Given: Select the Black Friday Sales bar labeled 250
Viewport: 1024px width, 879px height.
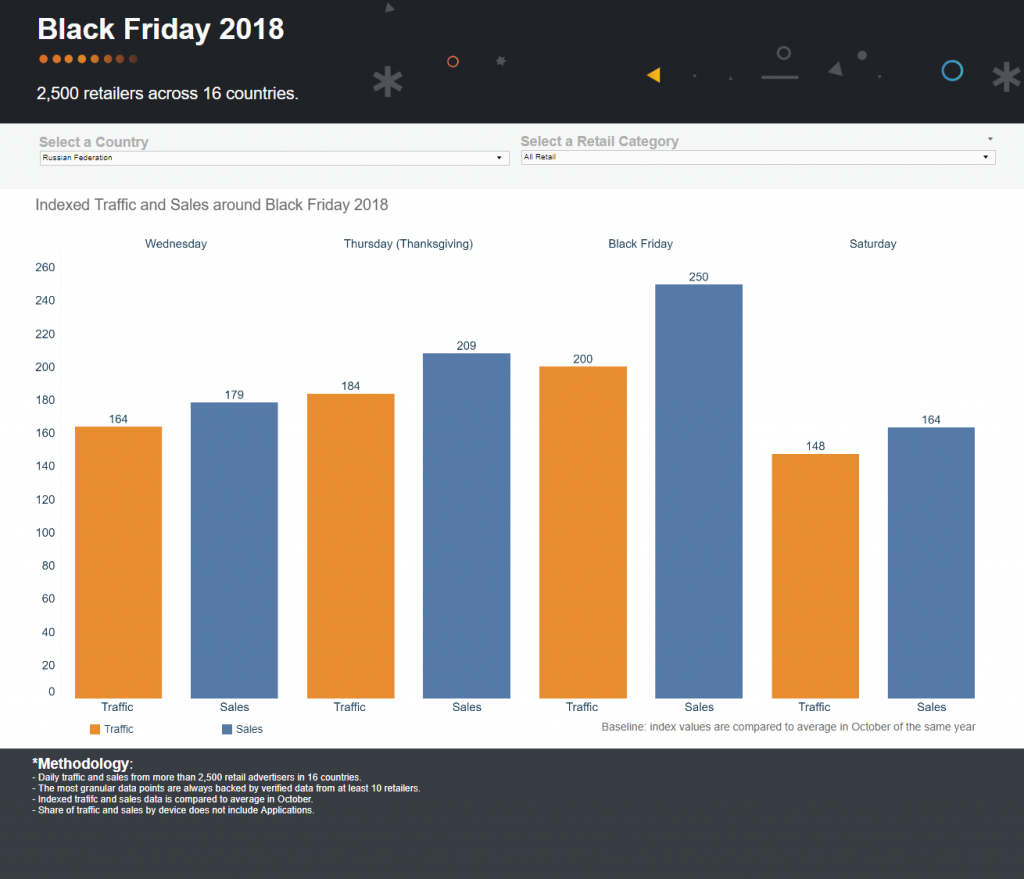Looking at the screenshot, I should tap(699, 490).
